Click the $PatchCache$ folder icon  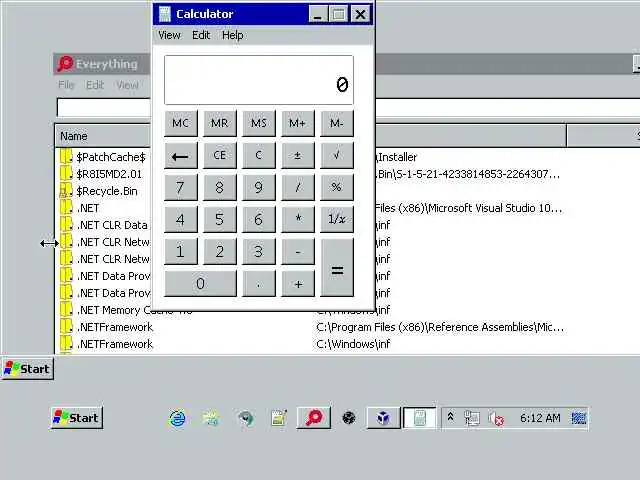[66, 157]
